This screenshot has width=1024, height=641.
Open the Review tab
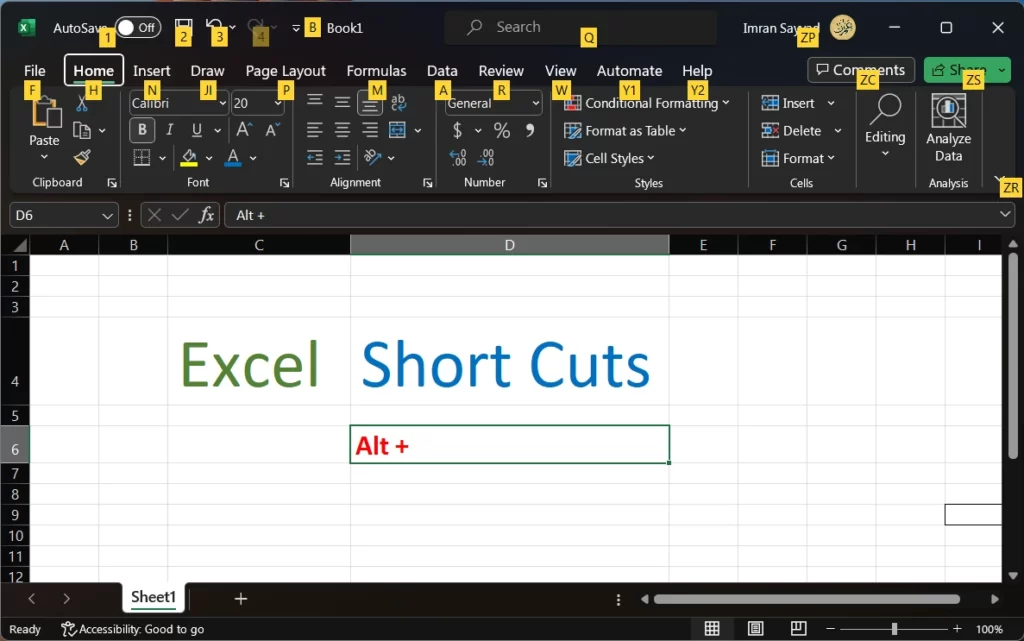coord(501,70)
